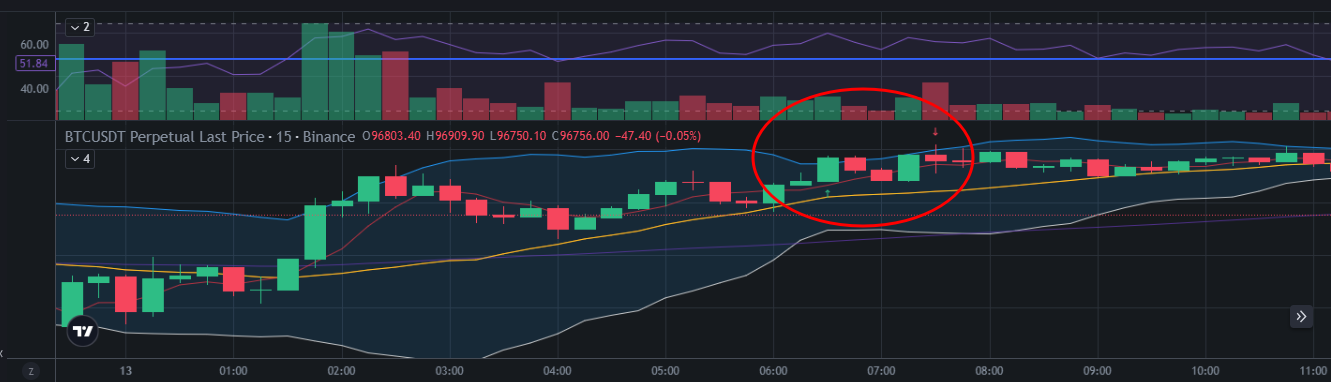Click the 10:00 time axis label

[x=1205, y=370]
